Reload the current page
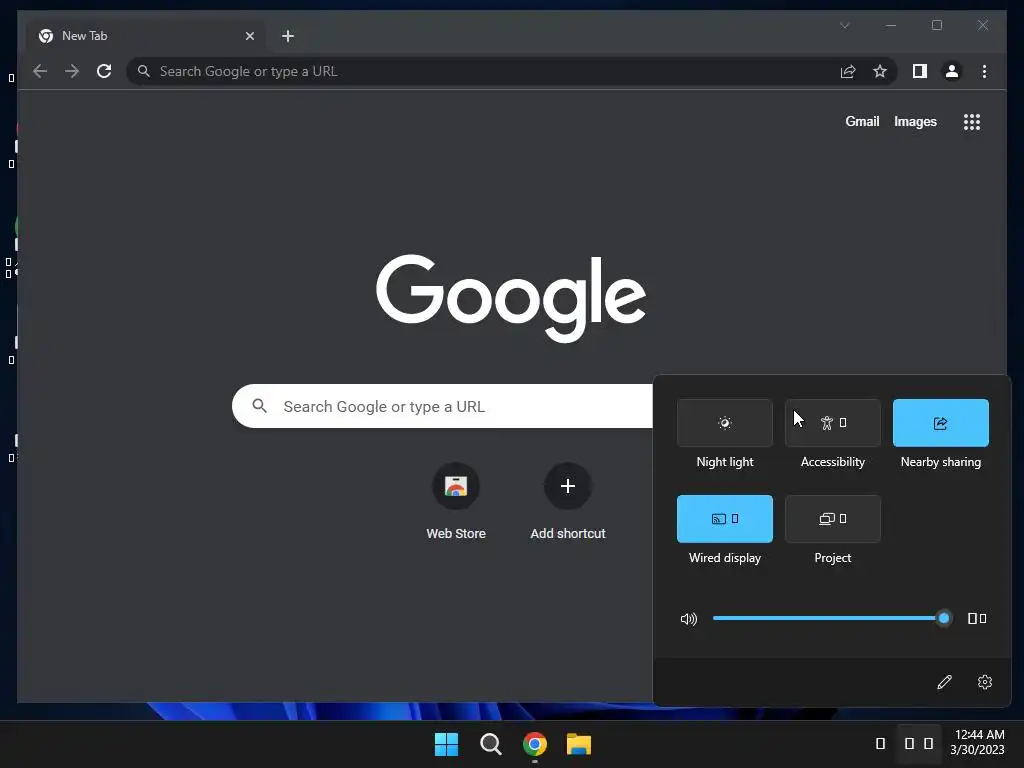1024x768 pixels. point(104,71)
